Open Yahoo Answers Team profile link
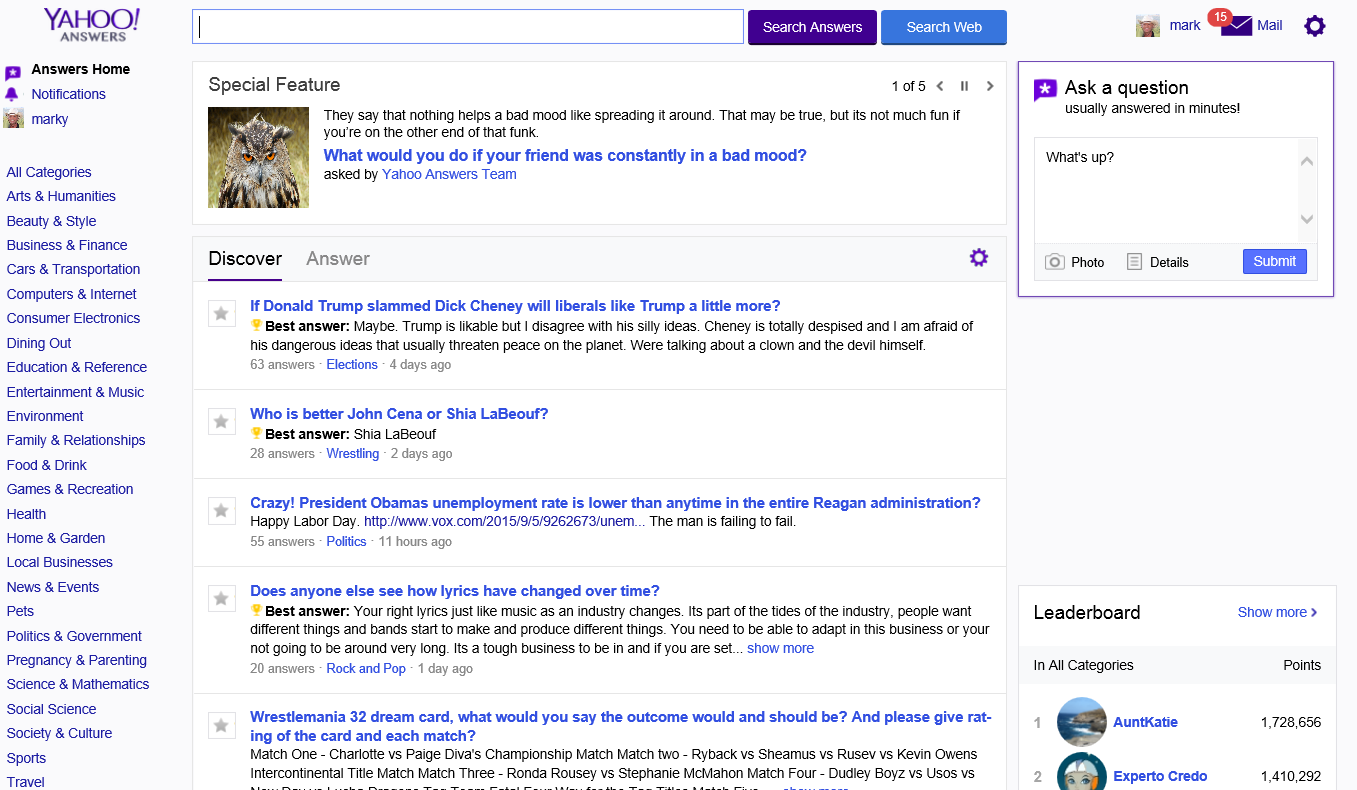The width and height of the screenshot is (1357, 790). [x=449, y=174]
